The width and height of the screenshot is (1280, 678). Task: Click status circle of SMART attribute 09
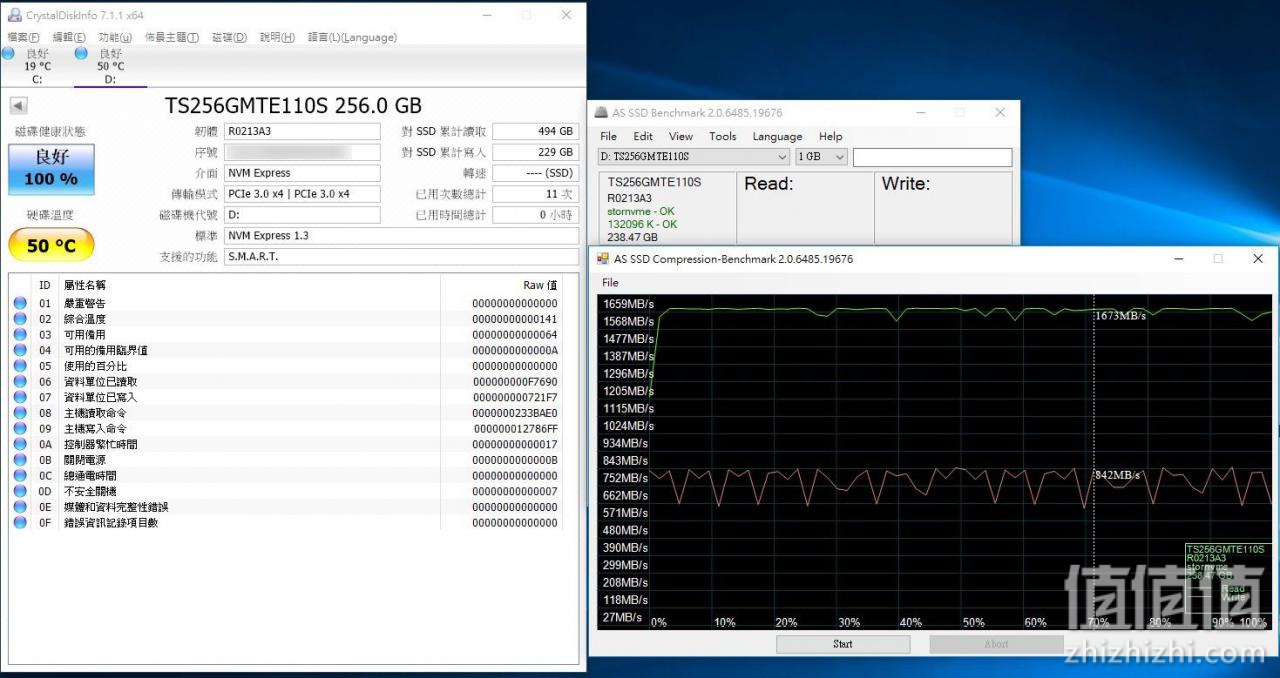coord(20,428)
